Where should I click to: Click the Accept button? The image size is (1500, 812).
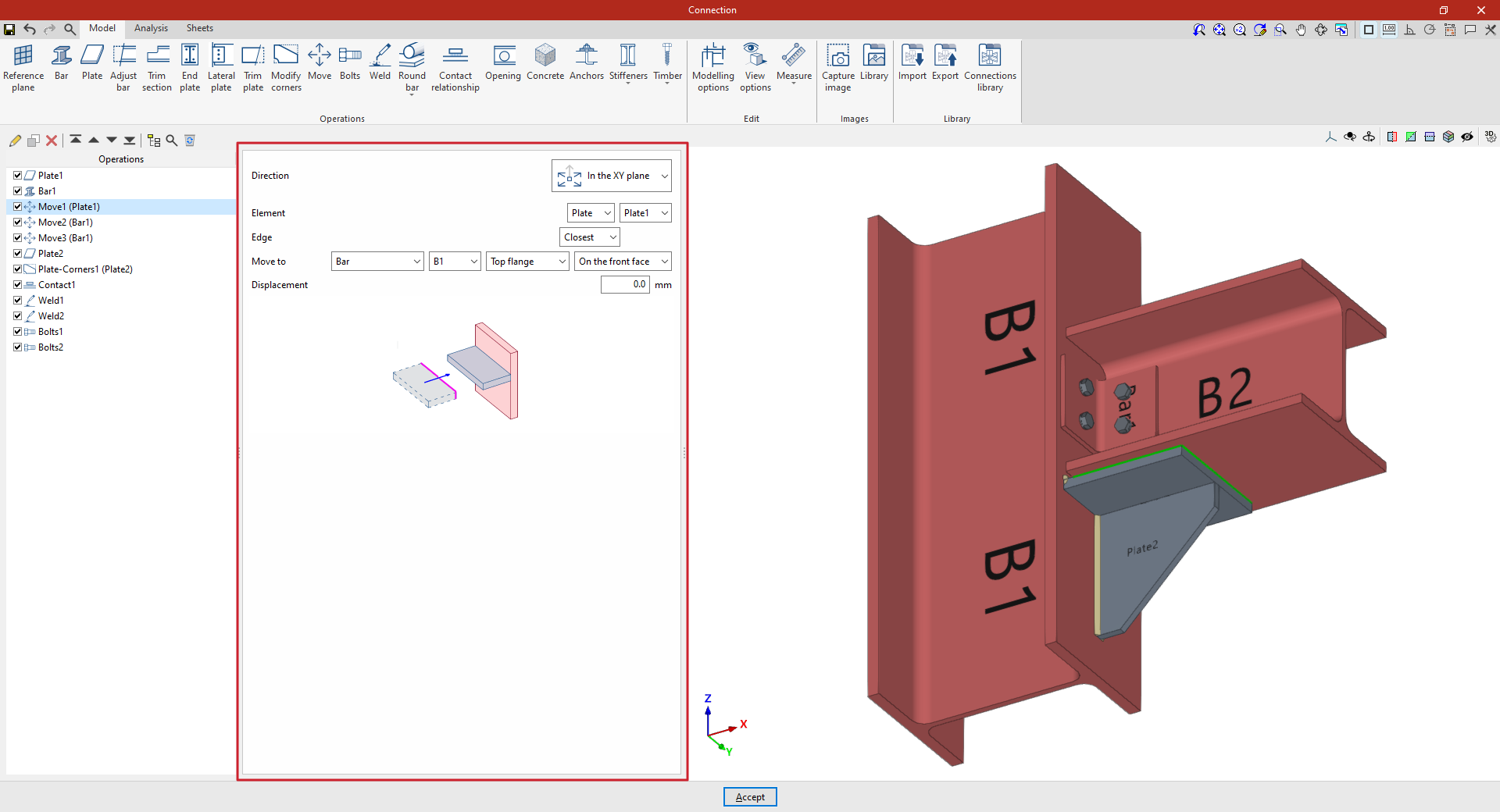[x=750, y=797]
